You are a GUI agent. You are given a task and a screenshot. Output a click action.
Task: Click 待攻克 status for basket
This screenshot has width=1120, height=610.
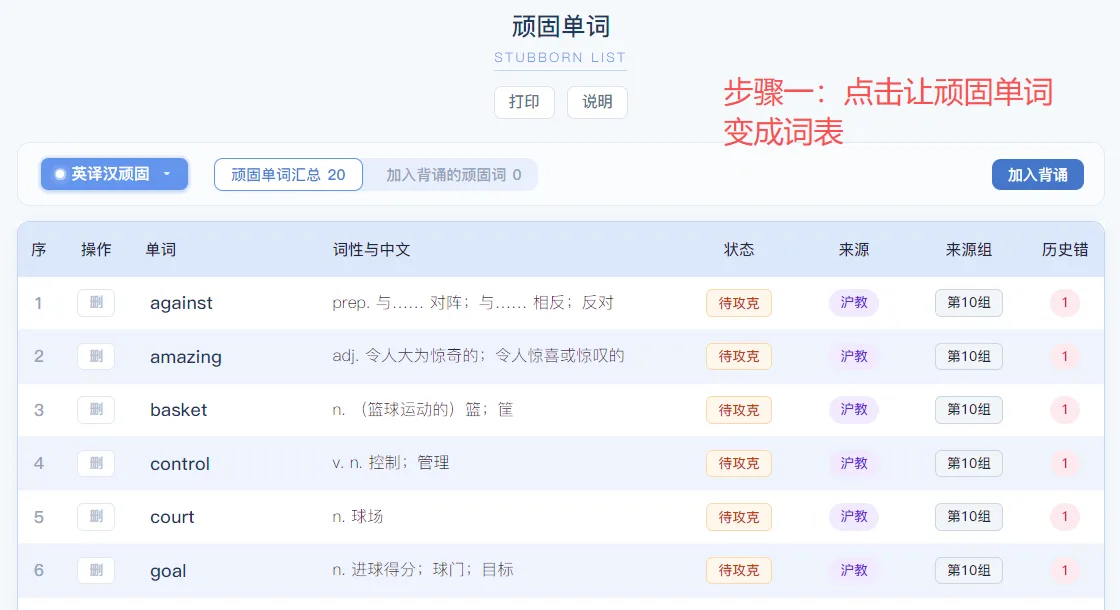[739, 410]
